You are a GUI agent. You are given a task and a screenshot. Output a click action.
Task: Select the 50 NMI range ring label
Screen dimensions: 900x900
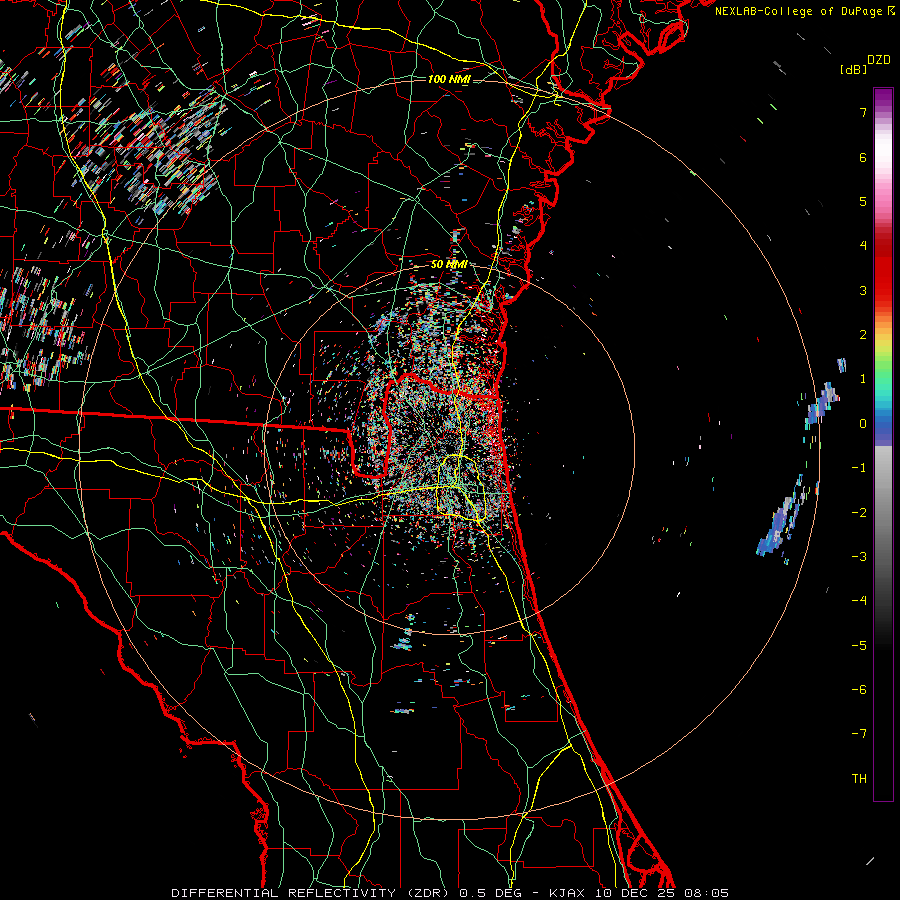pyautogui.click(x=449, y=264)
